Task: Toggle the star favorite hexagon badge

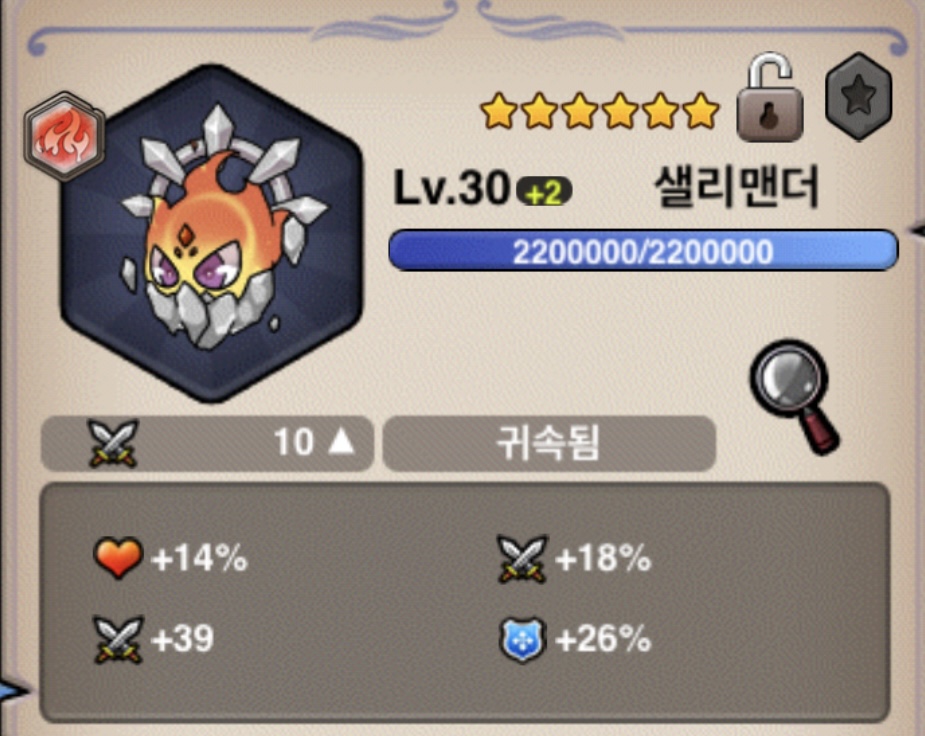Action: pos(858,96)
